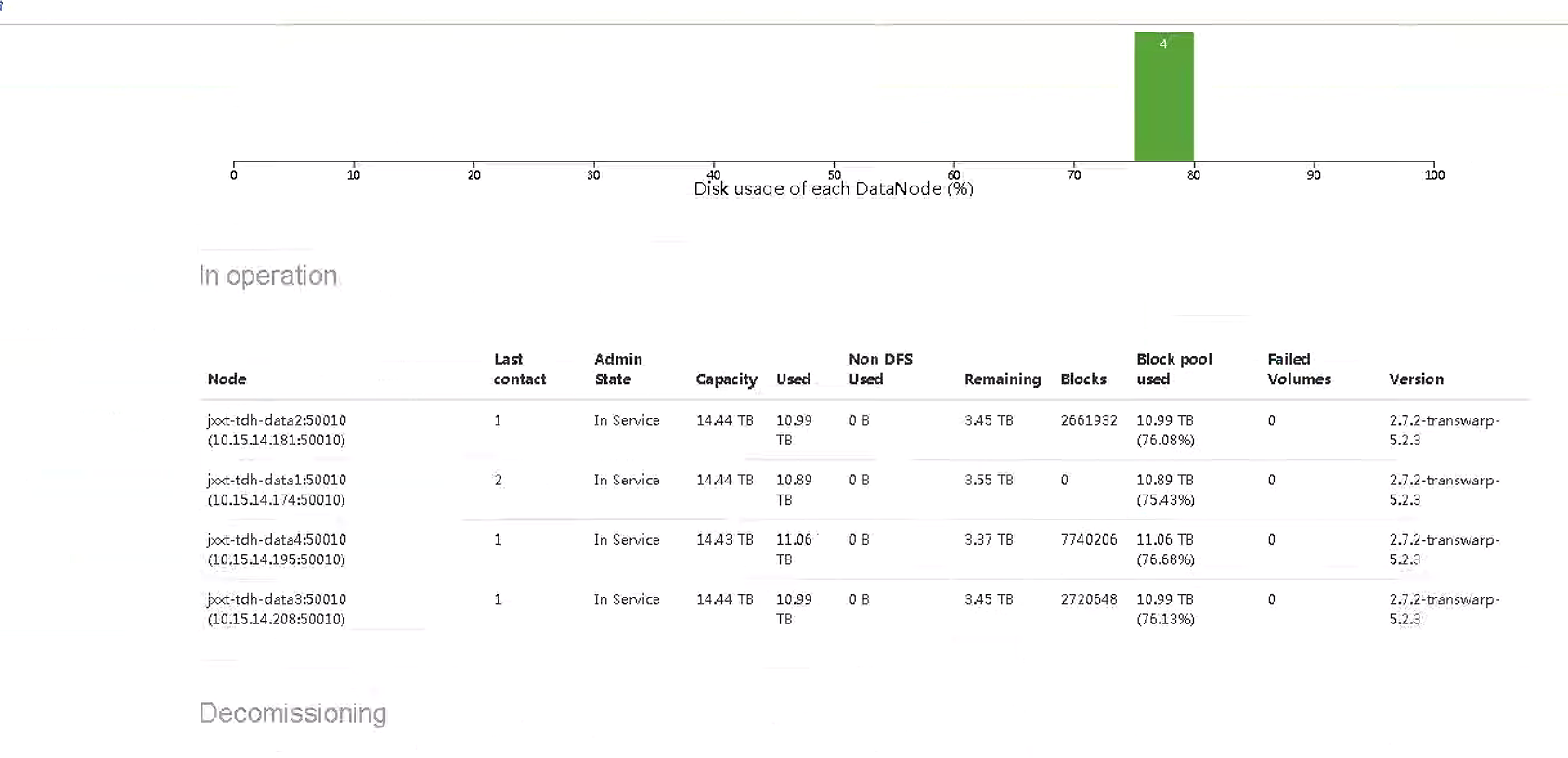Click the In operation section heading
The height and width of the screenshot is (758, 1568).
(267, 276)
